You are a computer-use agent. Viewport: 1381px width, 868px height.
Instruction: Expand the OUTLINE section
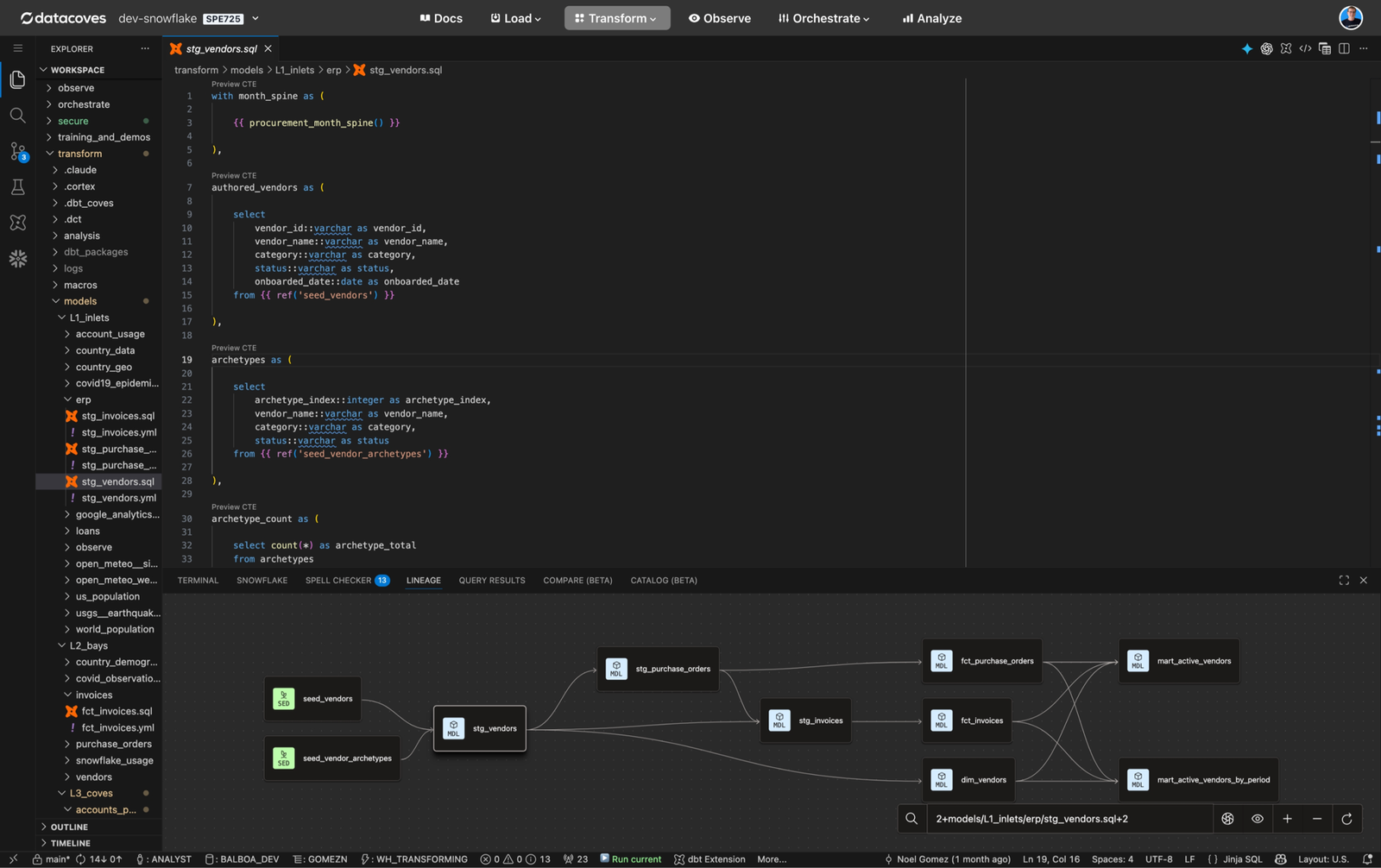tap(69, 827)
